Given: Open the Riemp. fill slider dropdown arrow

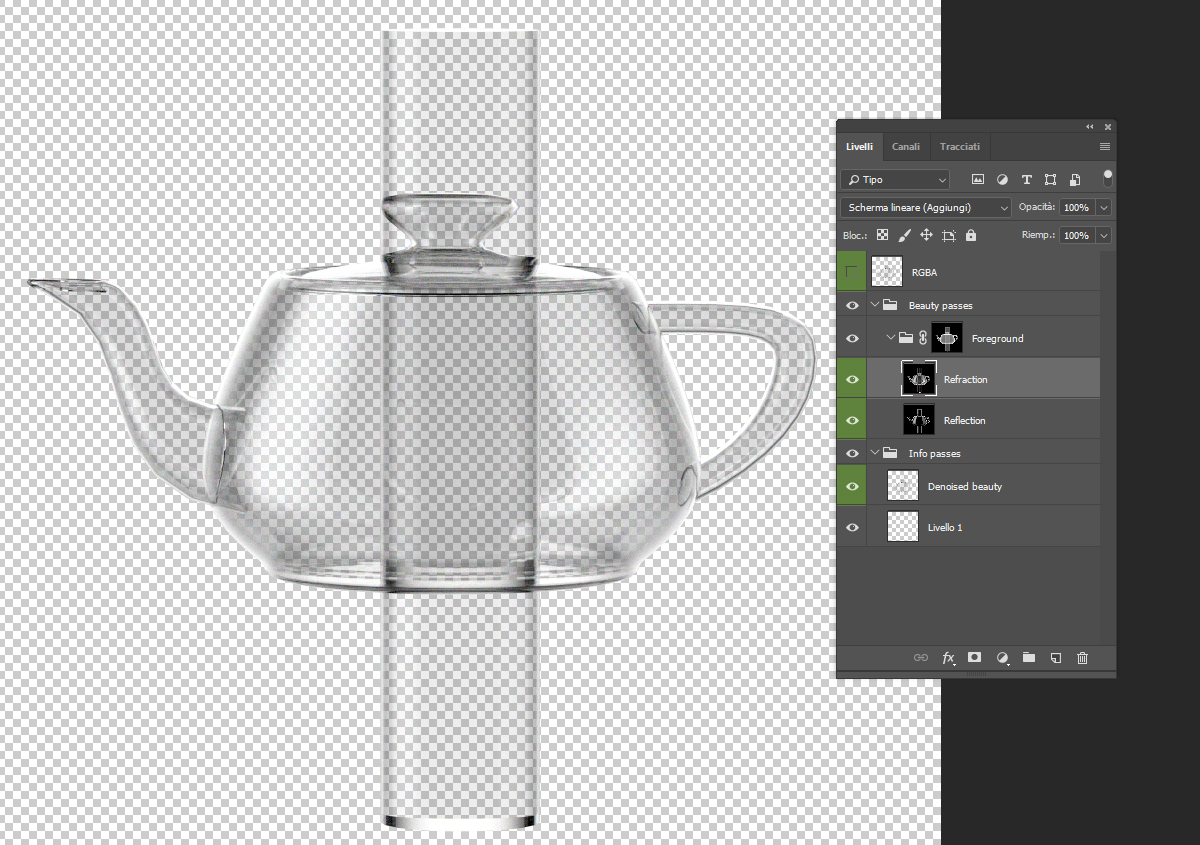Looking at the screenshot, I should point(1104,235).
